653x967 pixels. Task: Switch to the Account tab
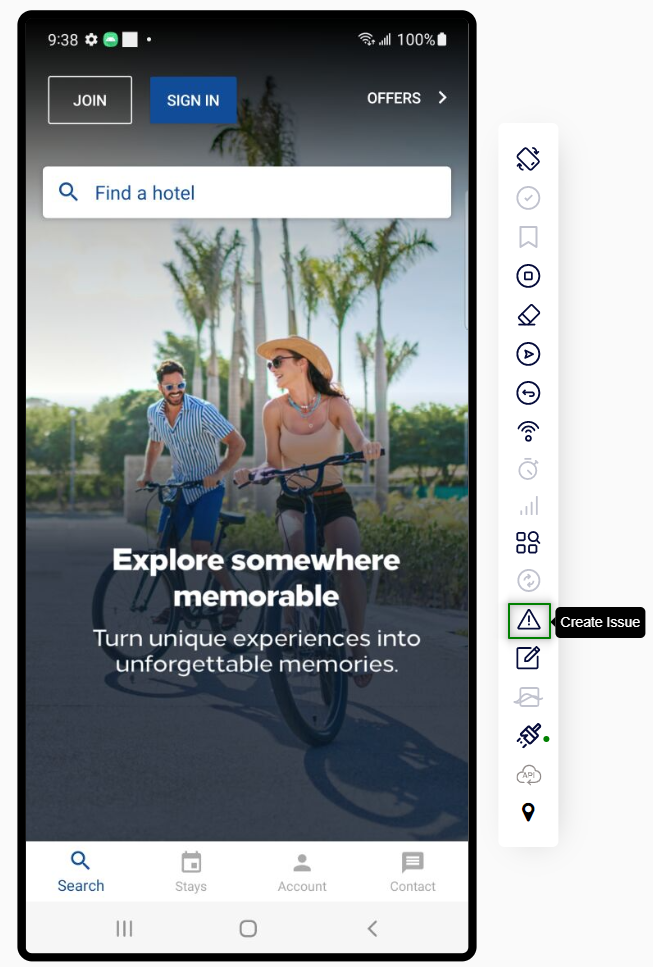point(302,871)
